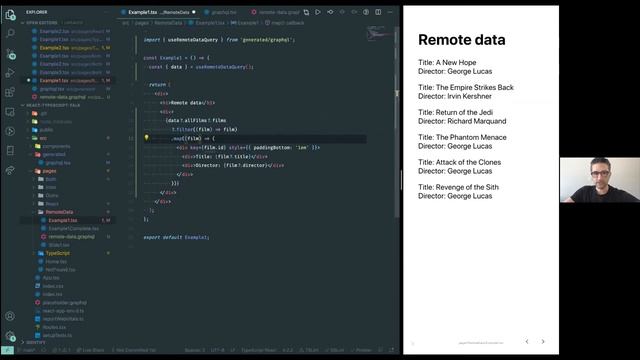Open App.tsx in file tree
This screenshot has width=640, height=360.
[51, 278]
